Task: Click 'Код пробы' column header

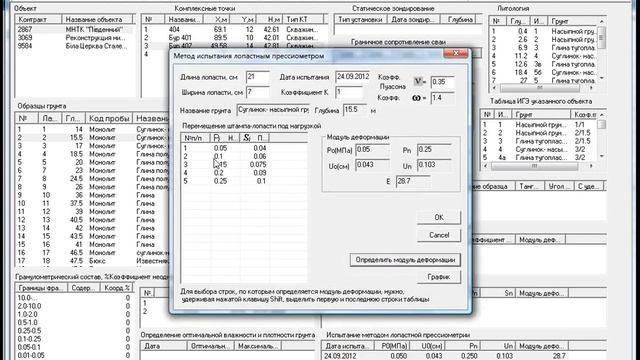Action: pyautogui.click(x=109, y=118)
